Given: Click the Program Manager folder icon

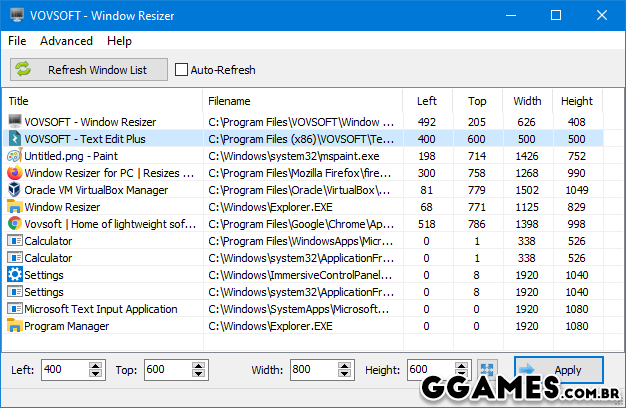Looking at the screenshot, I should coord(15,326).
